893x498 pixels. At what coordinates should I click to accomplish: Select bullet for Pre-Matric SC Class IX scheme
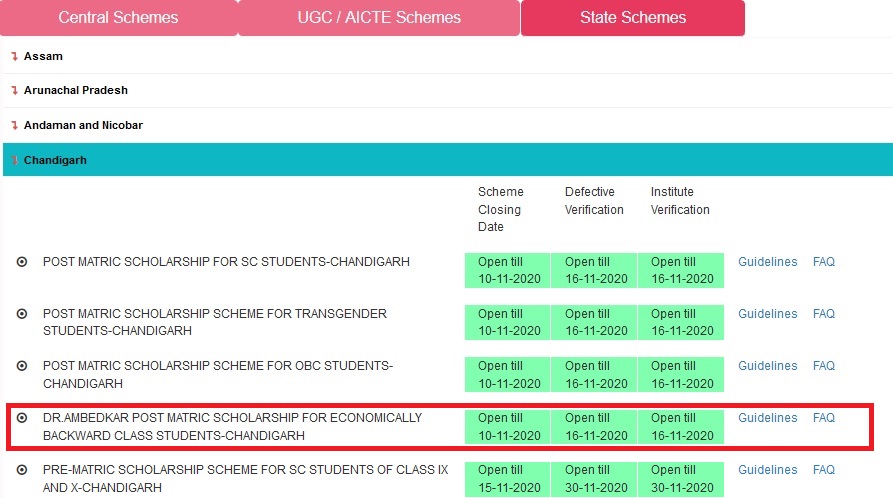point(22,470)
